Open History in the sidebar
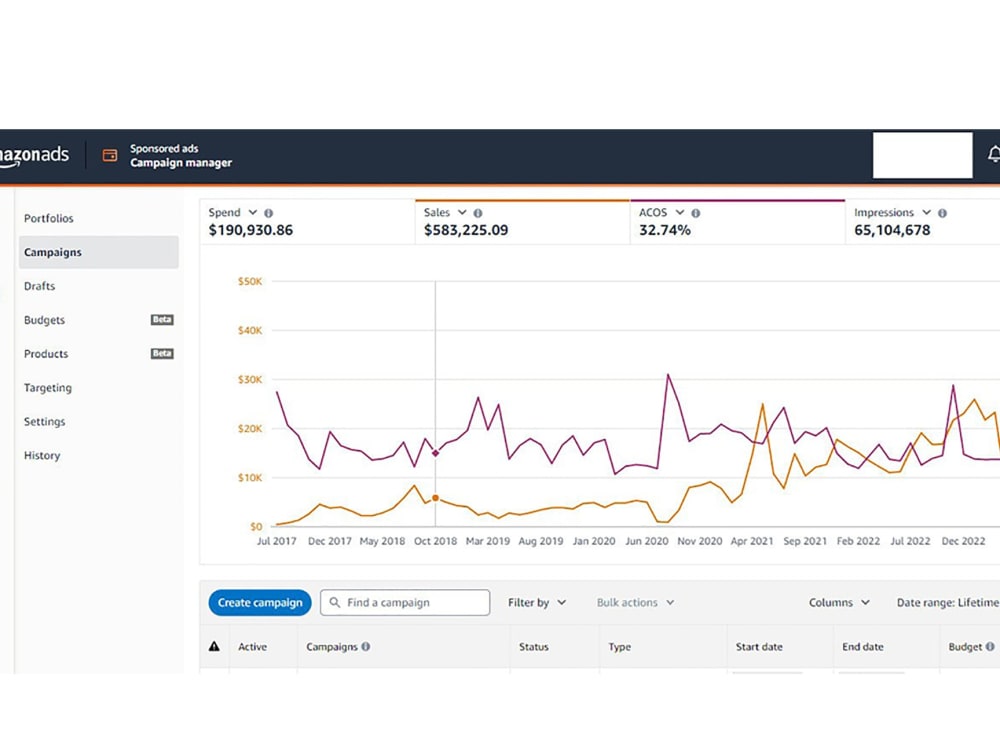This screenshot has width=1000, height=750. 42,455
